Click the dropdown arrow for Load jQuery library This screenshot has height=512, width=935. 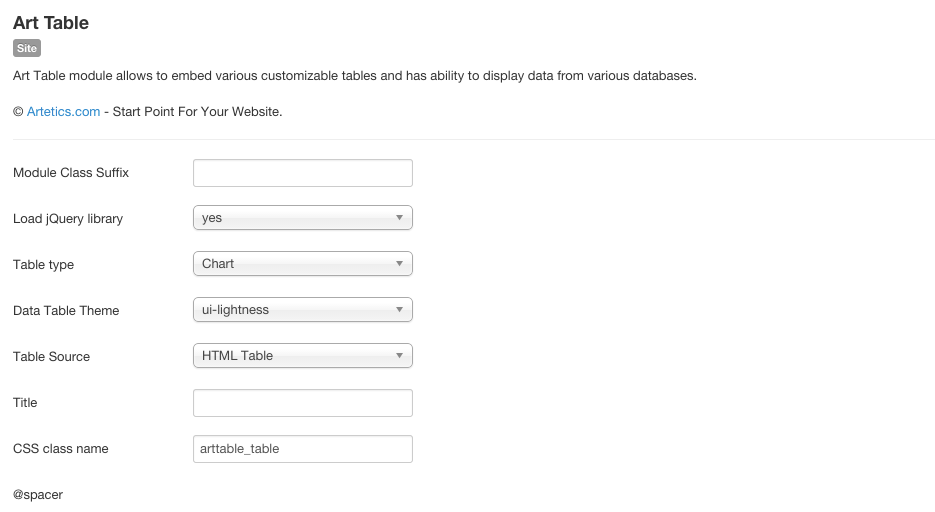[x=400, y=218]
